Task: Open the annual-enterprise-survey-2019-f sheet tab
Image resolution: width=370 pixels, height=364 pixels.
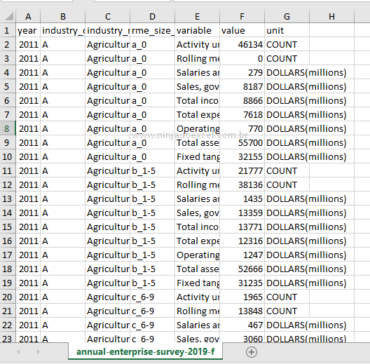Action: pos(145,352)
